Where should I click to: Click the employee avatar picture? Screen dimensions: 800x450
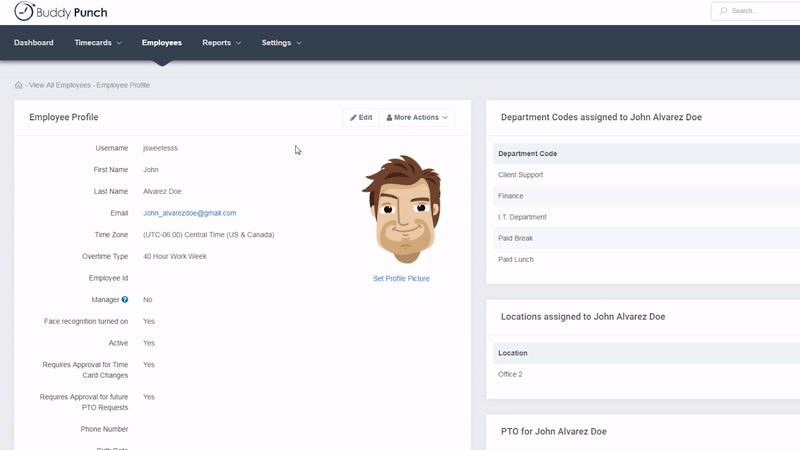coord(402,209)
